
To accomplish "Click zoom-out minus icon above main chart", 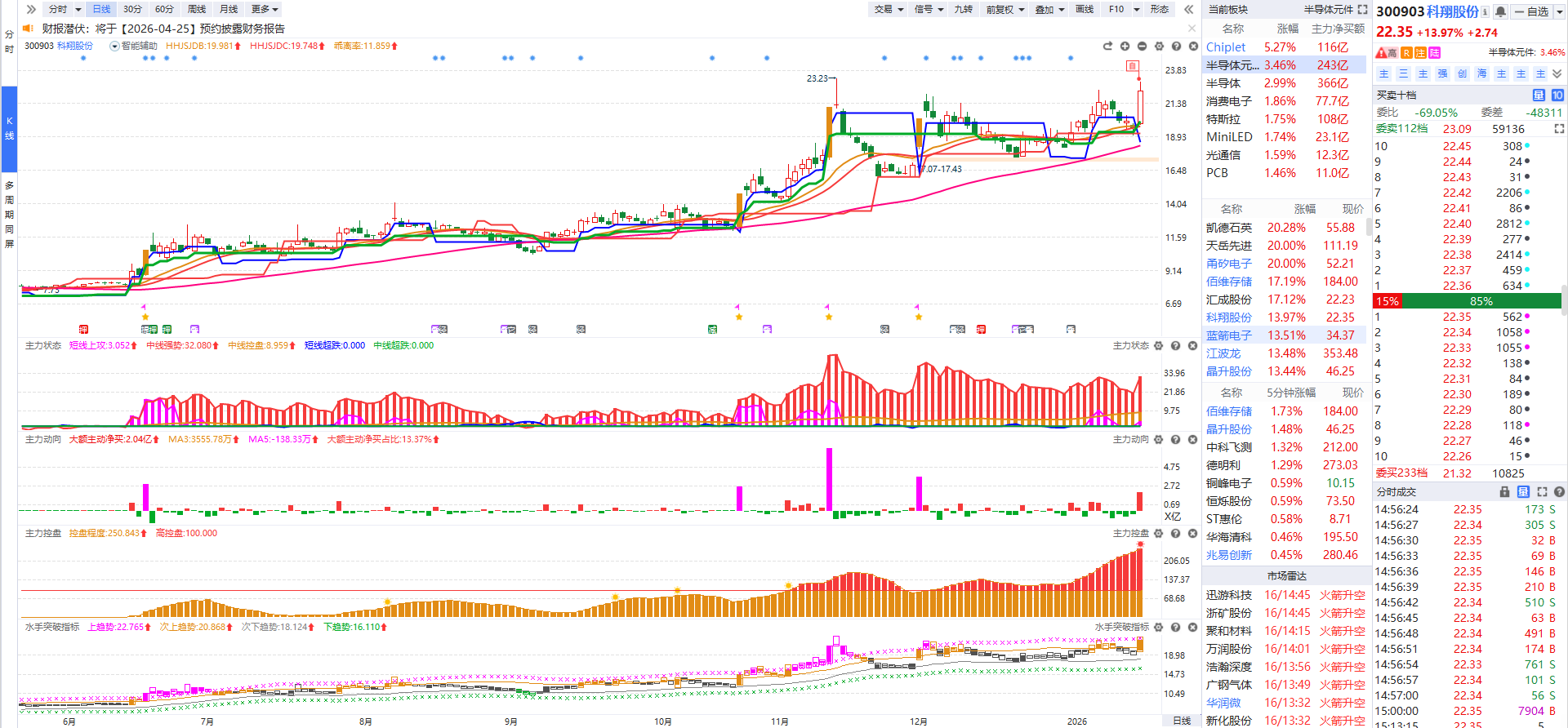I will (x=1142, y=47).
